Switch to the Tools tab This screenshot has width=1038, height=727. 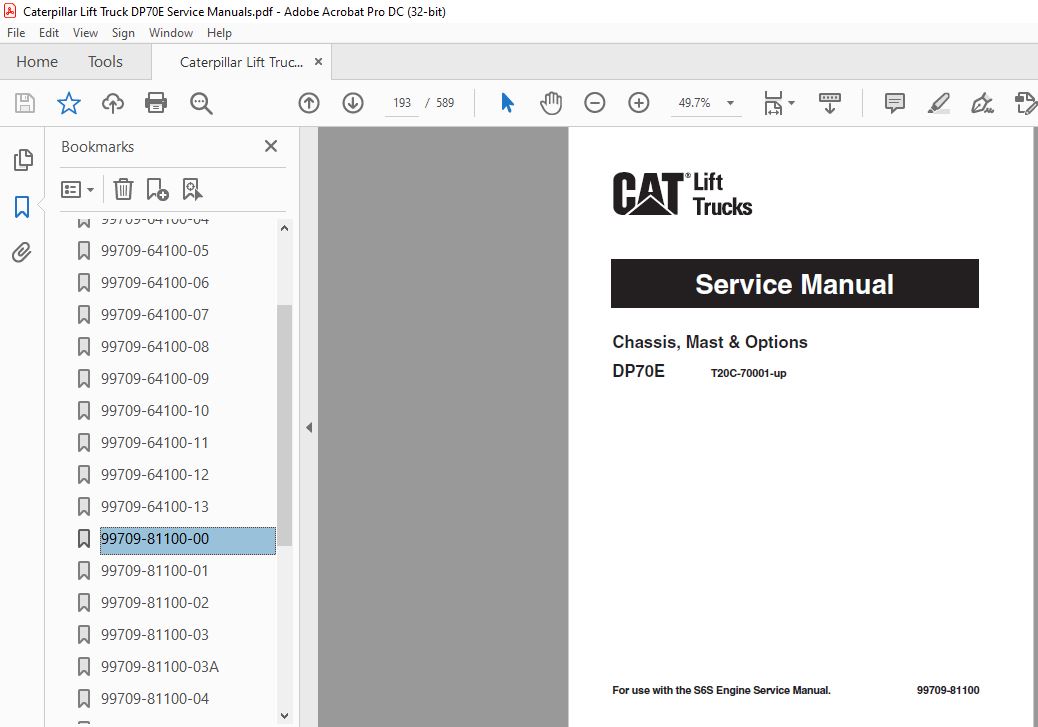(105, 62)
